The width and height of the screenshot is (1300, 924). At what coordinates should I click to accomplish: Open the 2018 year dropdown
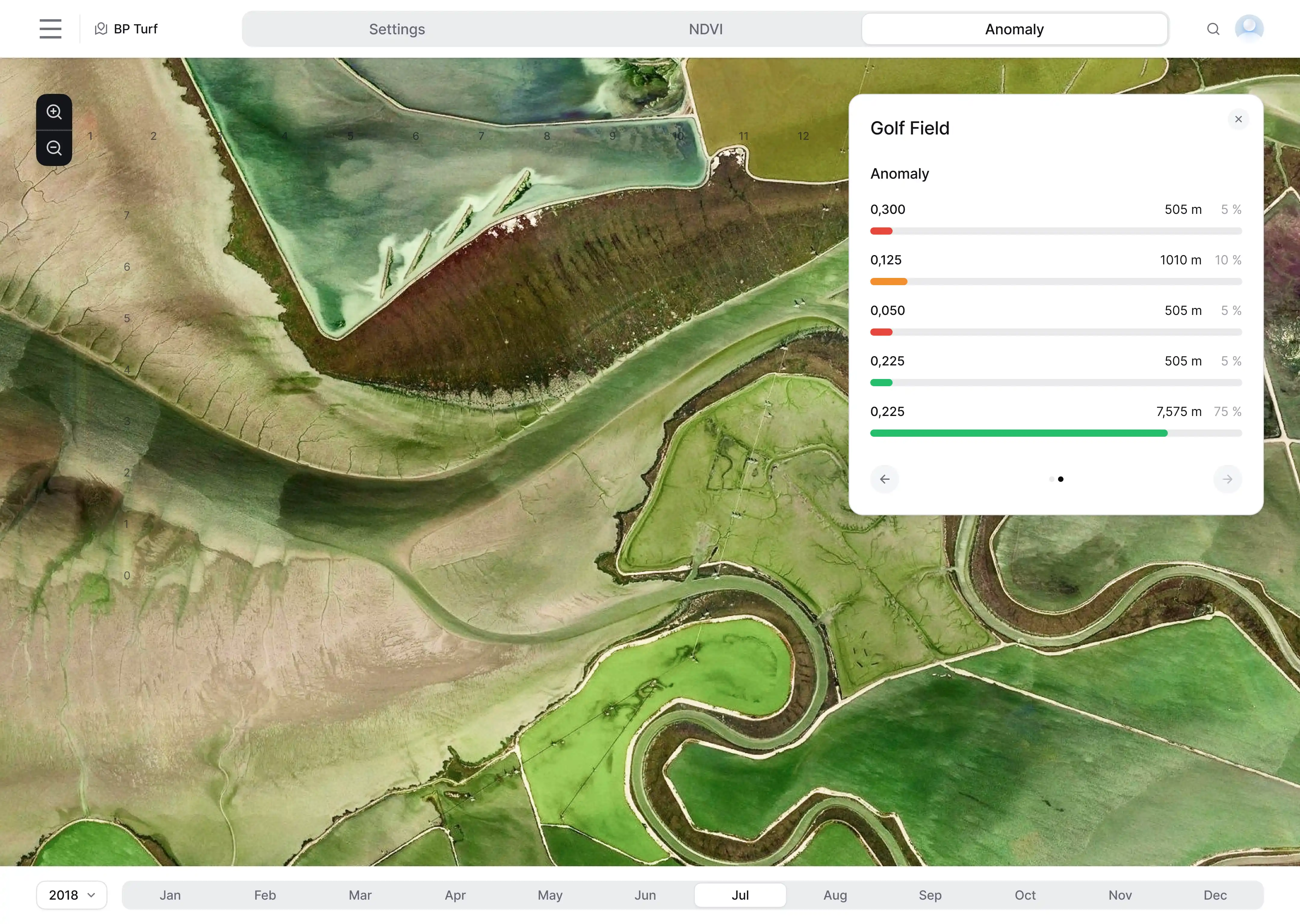(x=72, y=895)
